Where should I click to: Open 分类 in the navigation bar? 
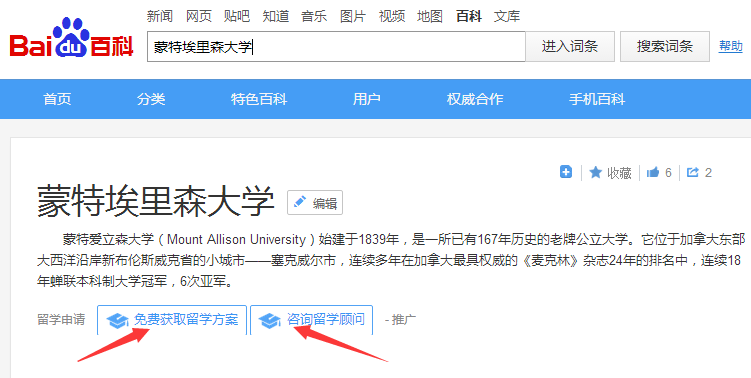[x=151, y=99]
